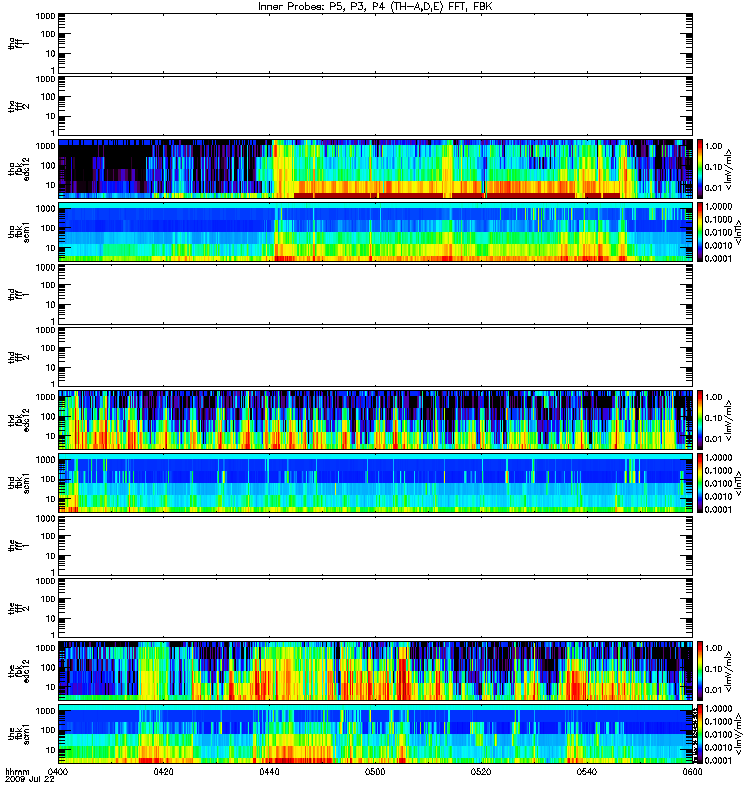The height and width of the screenshot is (800, 750).
Task: Select the thd fbk edc12 color bar
Action: (x=700, y=419)
